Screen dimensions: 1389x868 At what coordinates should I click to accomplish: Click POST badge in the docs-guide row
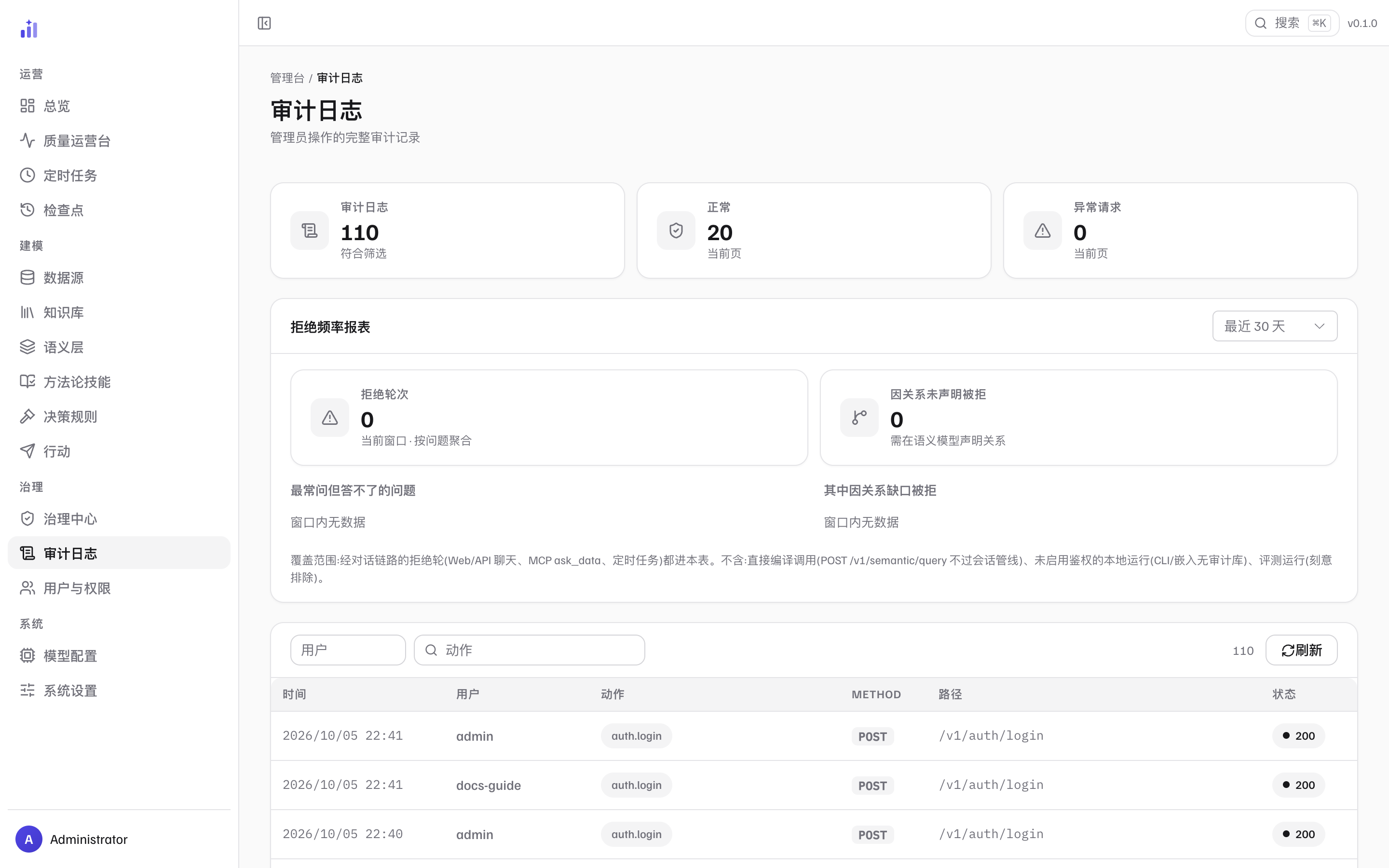[872, 786]
